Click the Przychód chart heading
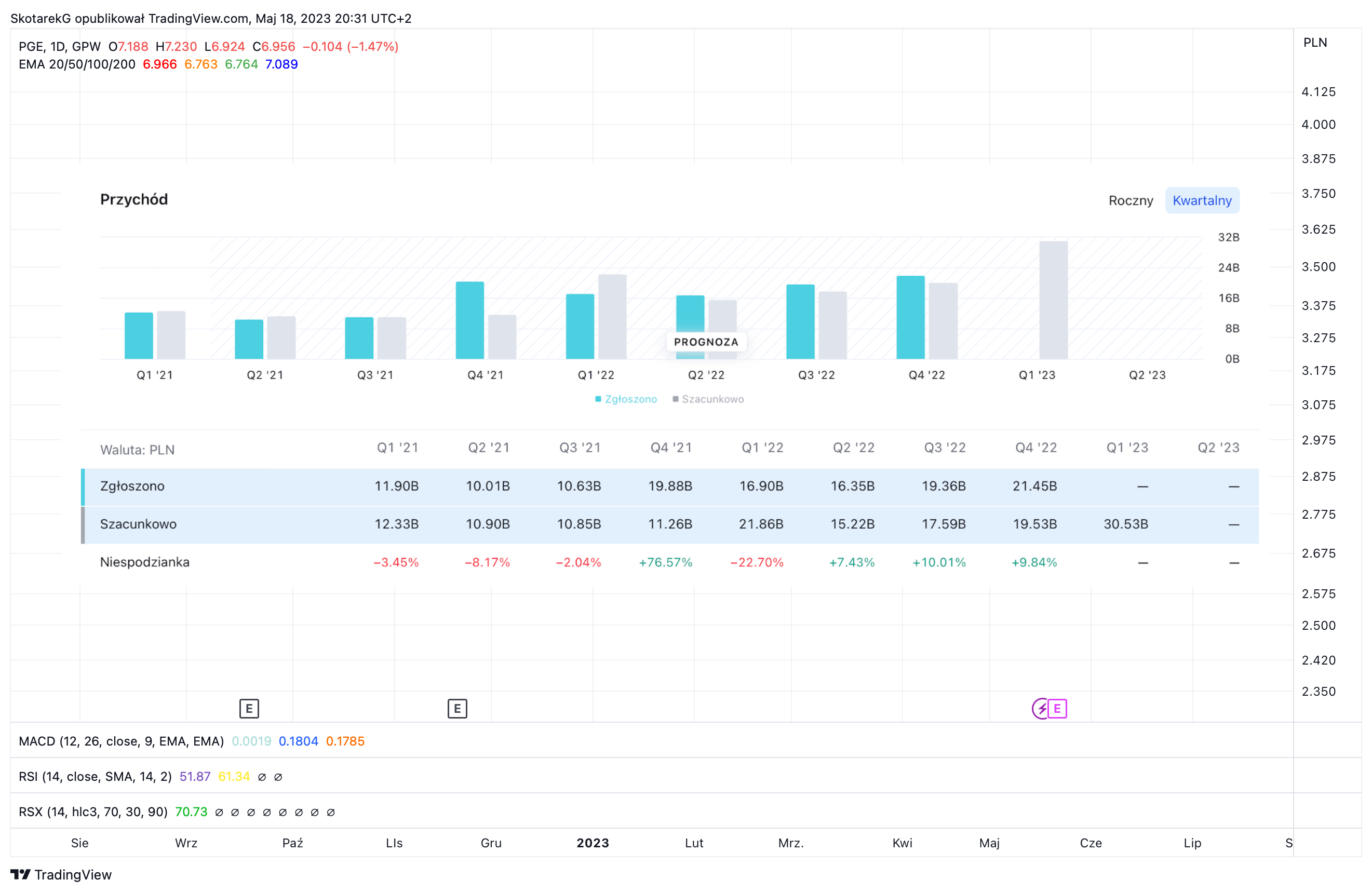Image resolution: width=1372 pixels, height=893 pixels. [x=134, y=199]
